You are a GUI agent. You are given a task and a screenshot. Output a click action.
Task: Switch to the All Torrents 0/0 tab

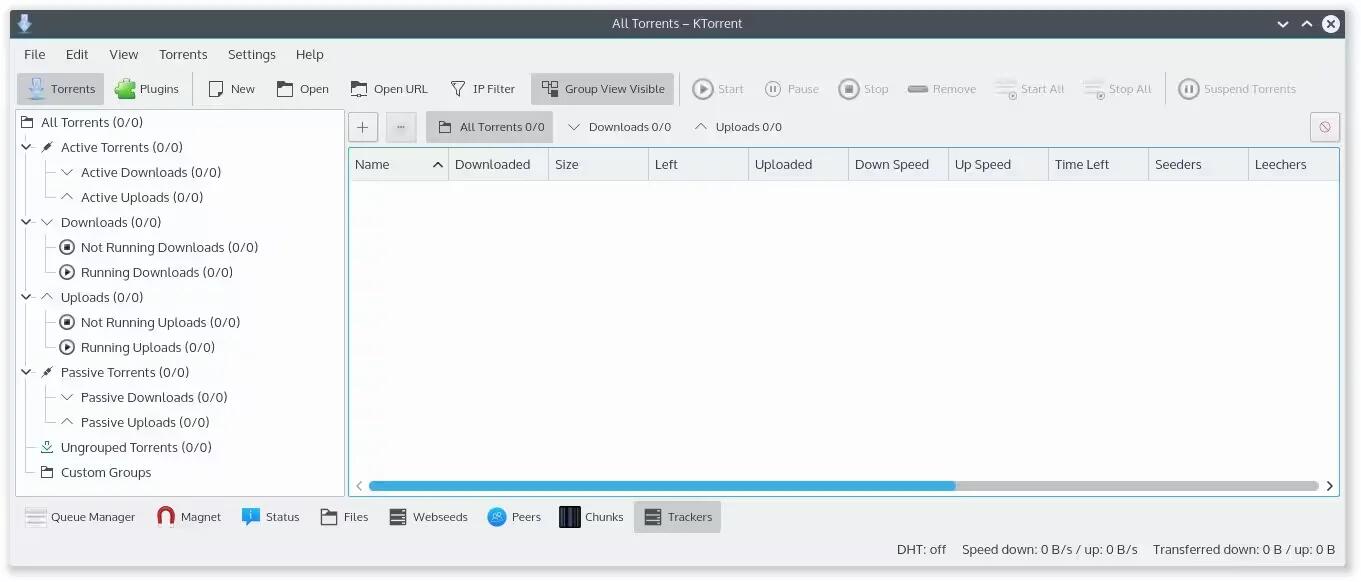pos(490,127)
